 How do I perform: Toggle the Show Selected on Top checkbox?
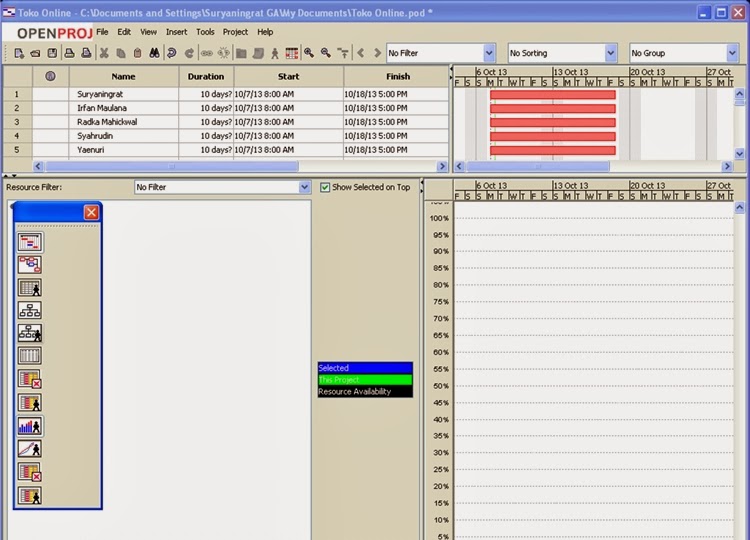[x=325, y=187]
